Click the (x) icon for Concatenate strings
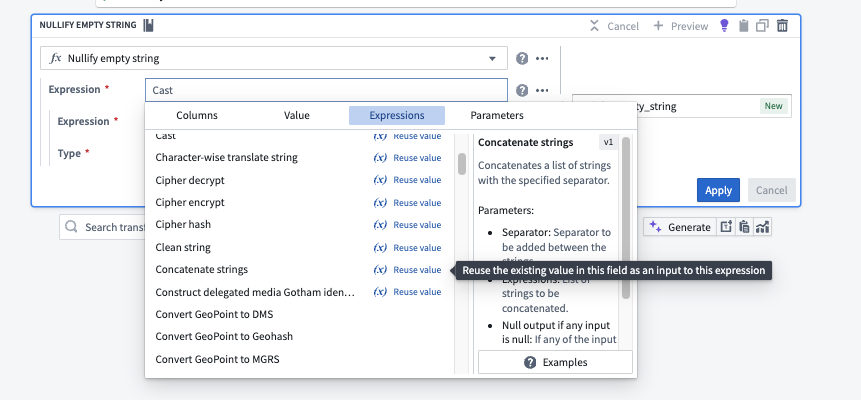 tap(380, 270)
